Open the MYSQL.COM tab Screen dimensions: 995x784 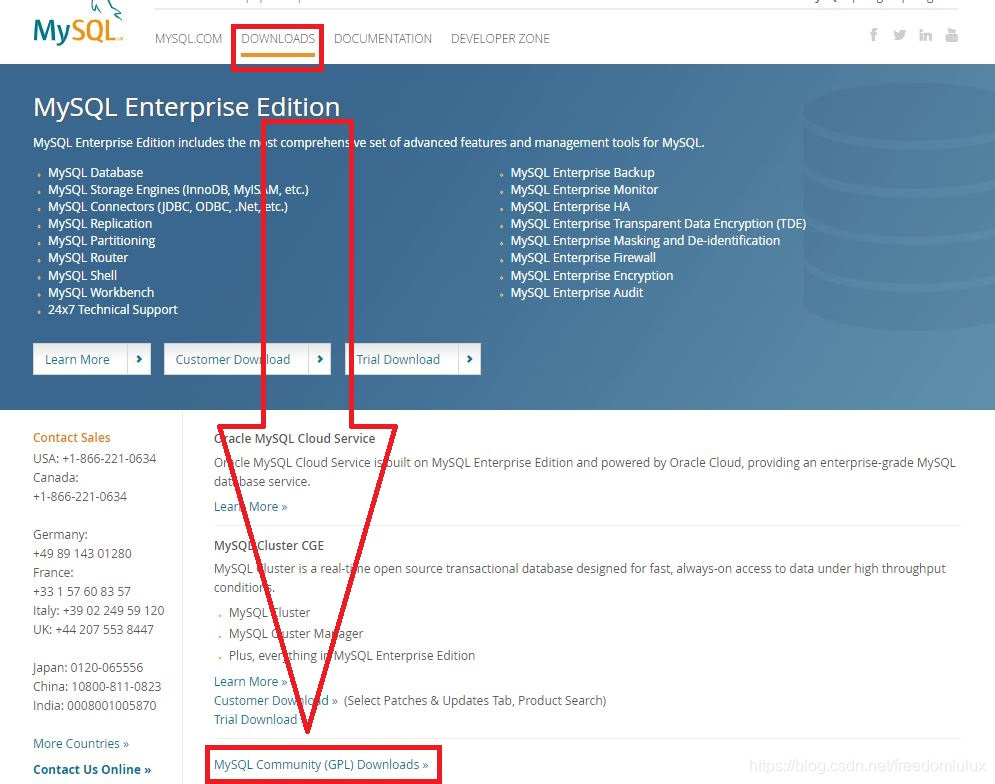[188, 39]
